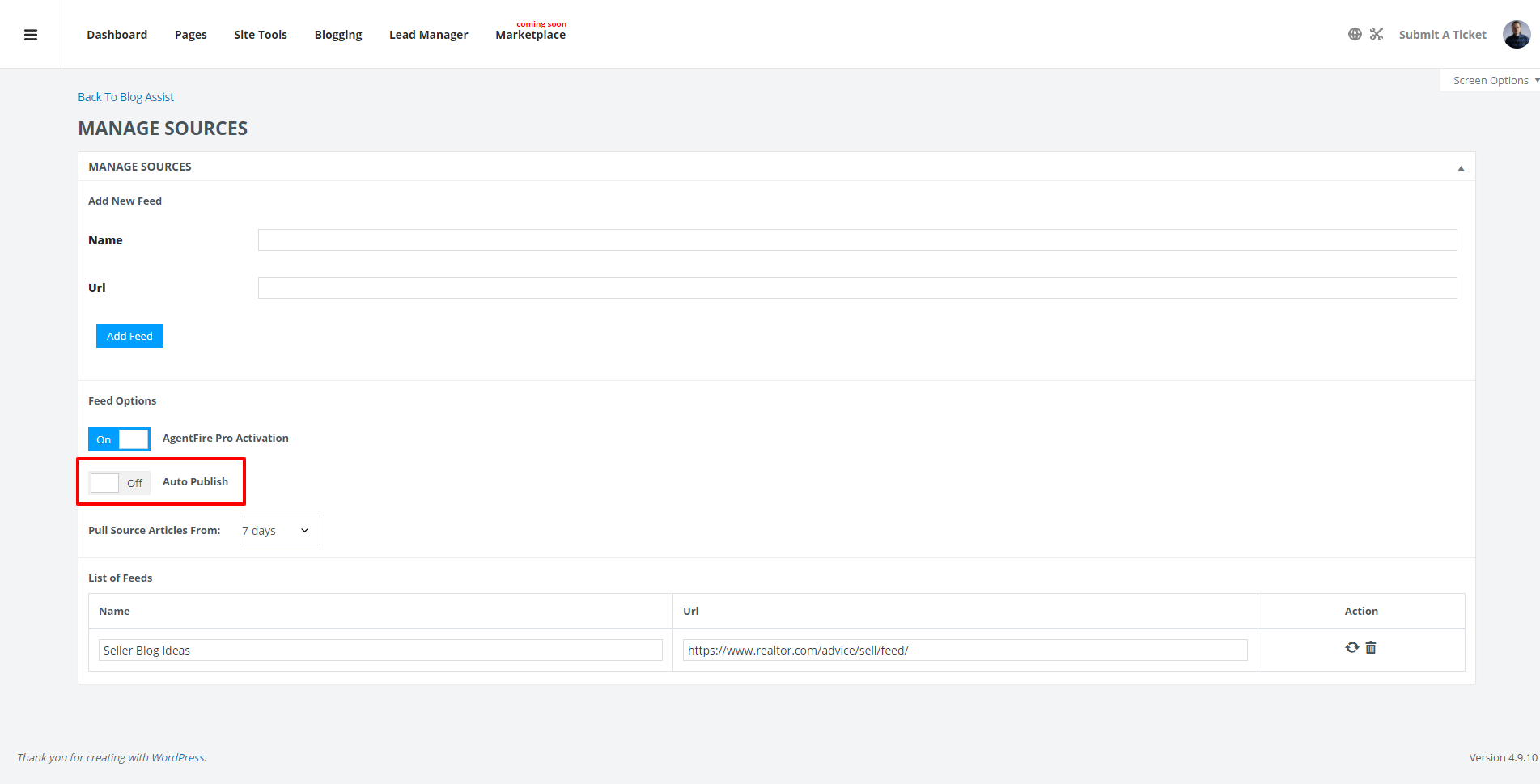
Task: Turn off AgentFire Pro Activation toggle
Action: click(119, 439)
